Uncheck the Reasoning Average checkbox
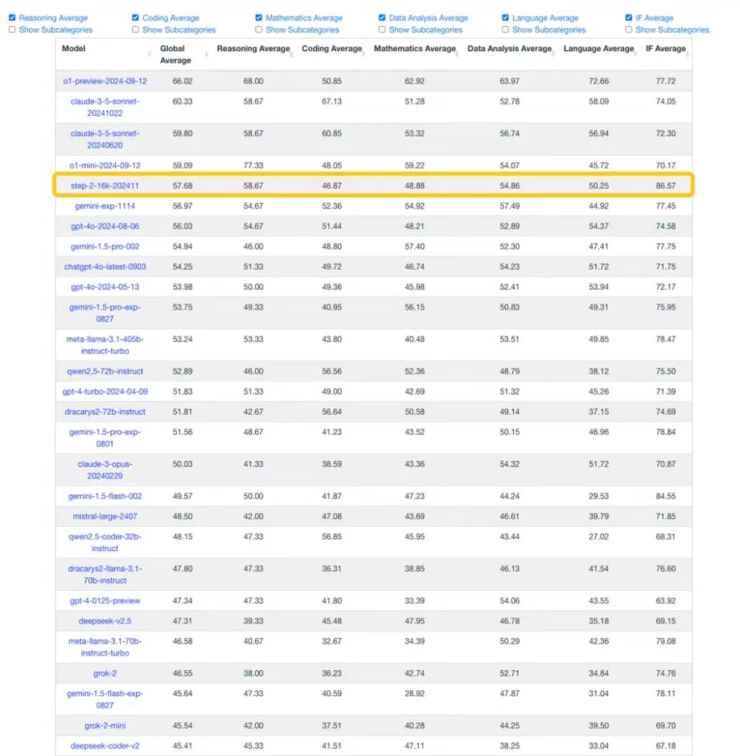 (x=12, y=18)
